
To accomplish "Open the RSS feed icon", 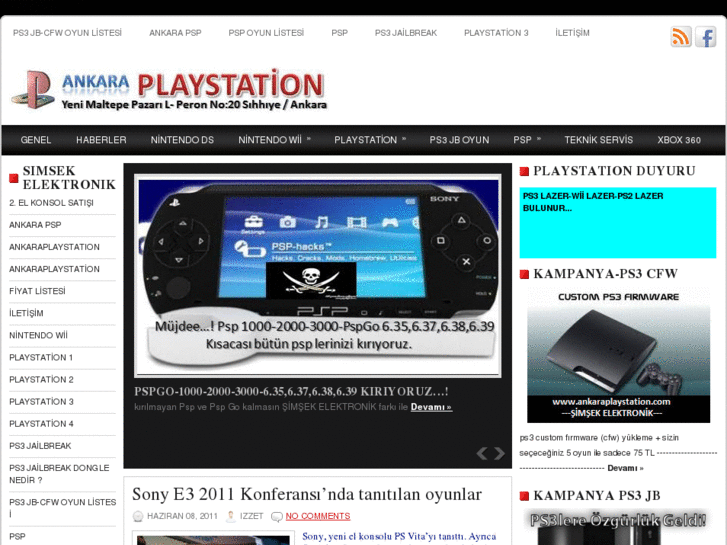I will click(x=681, y=37).
